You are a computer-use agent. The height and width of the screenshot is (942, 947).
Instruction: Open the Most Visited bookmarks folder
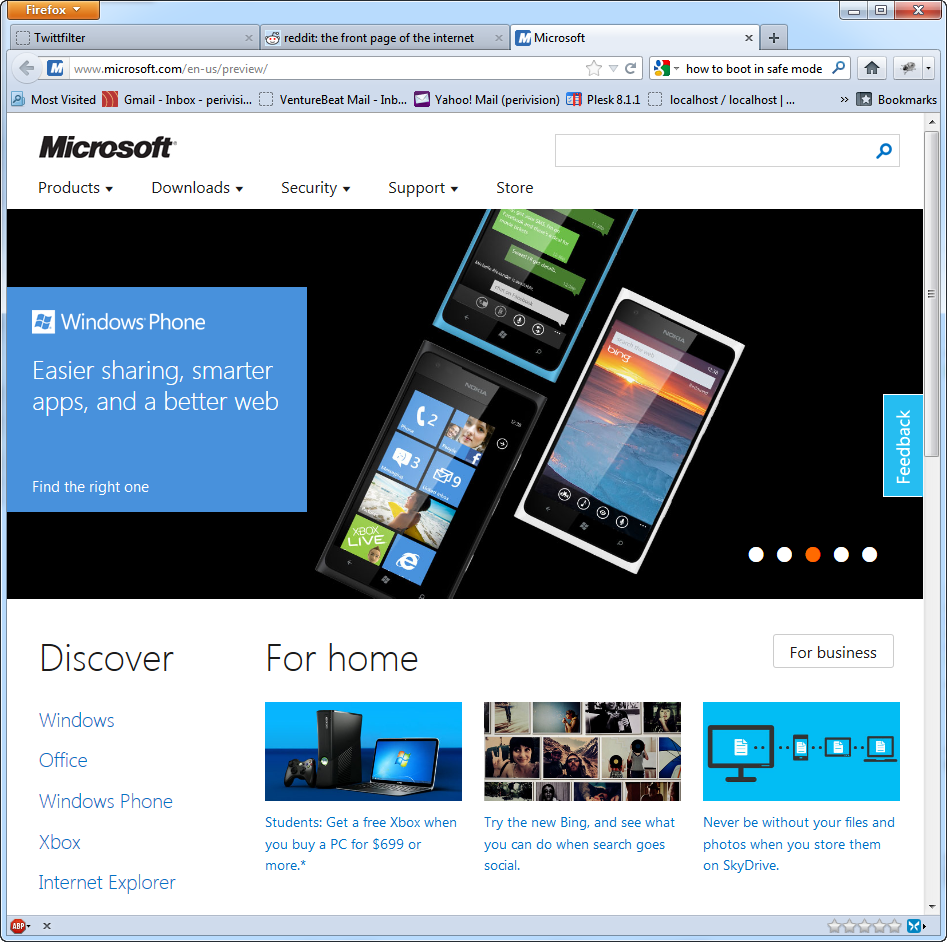pyautogui.click(x=54, y=100)
